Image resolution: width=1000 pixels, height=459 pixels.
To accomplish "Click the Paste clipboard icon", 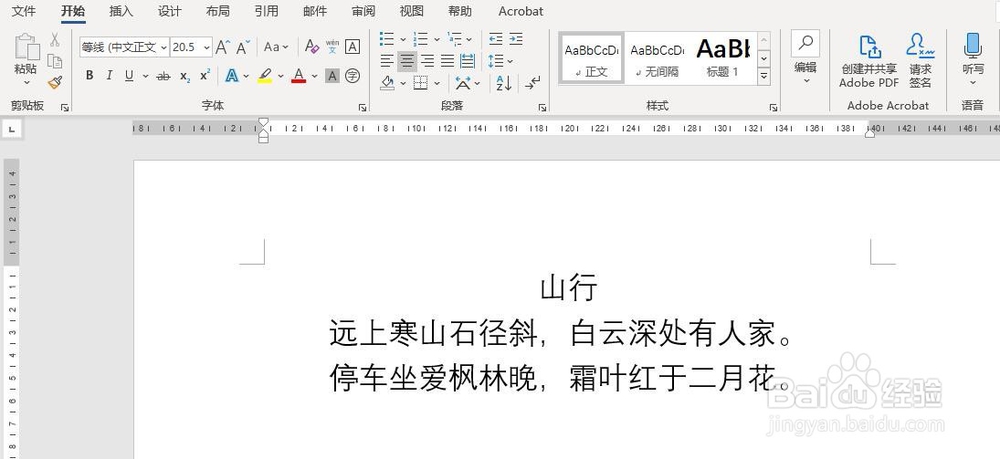I will click(27, 48).
